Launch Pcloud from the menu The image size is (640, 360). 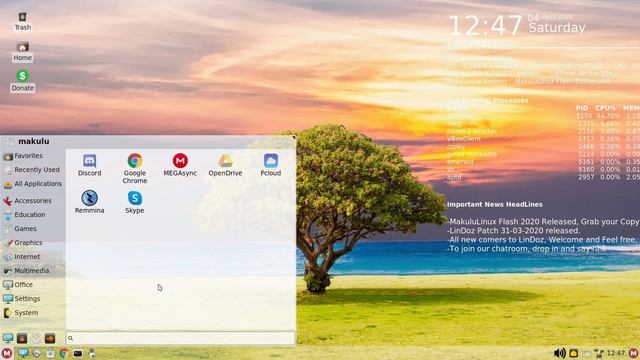[x=271, y=165]
